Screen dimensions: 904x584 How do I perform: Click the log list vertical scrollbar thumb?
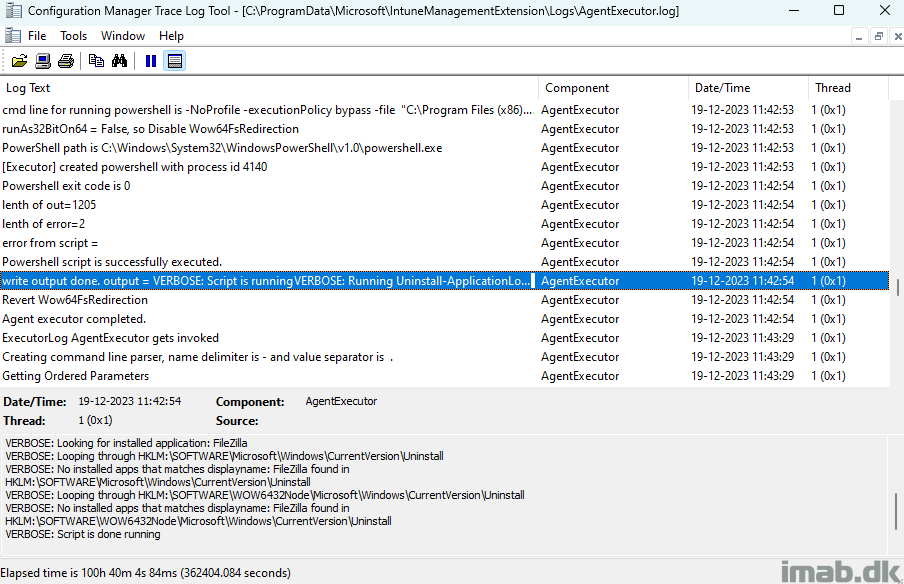(x=897, y=287)
